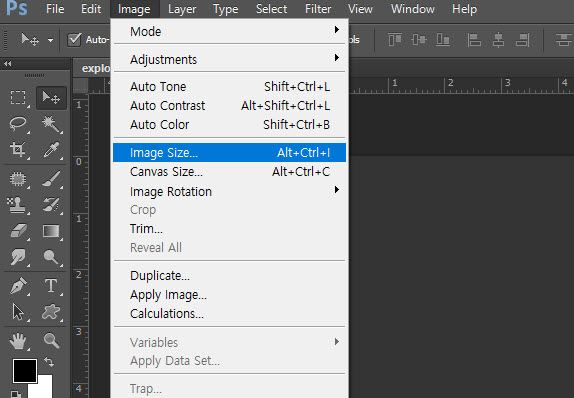Open the Help menu
574x398 pixels.
[464, 9]
